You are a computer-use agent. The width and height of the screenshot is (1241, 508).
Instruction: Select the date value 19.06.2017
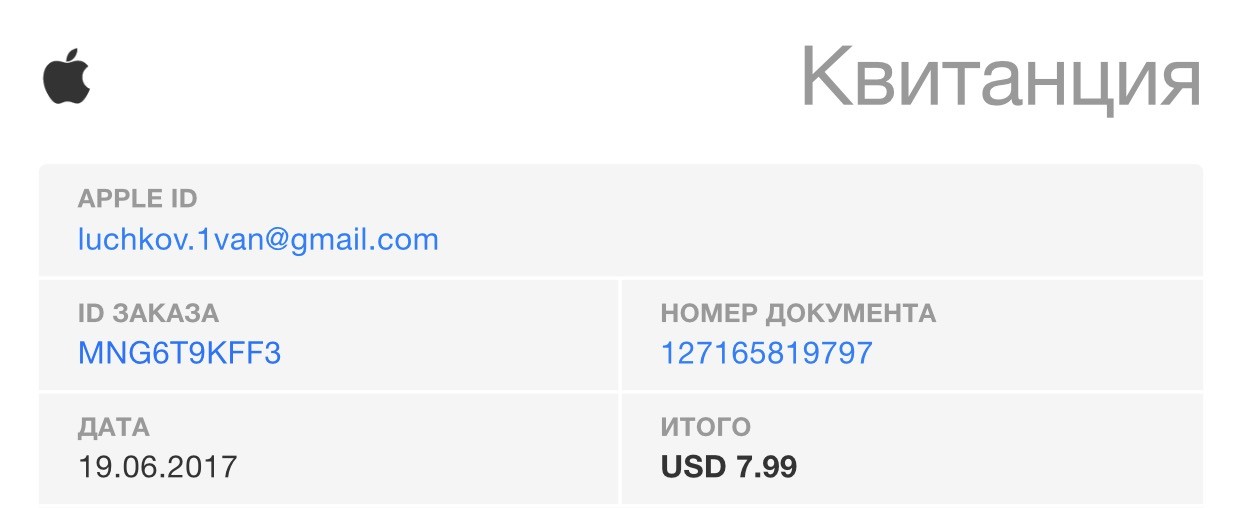tap(158, 467)
